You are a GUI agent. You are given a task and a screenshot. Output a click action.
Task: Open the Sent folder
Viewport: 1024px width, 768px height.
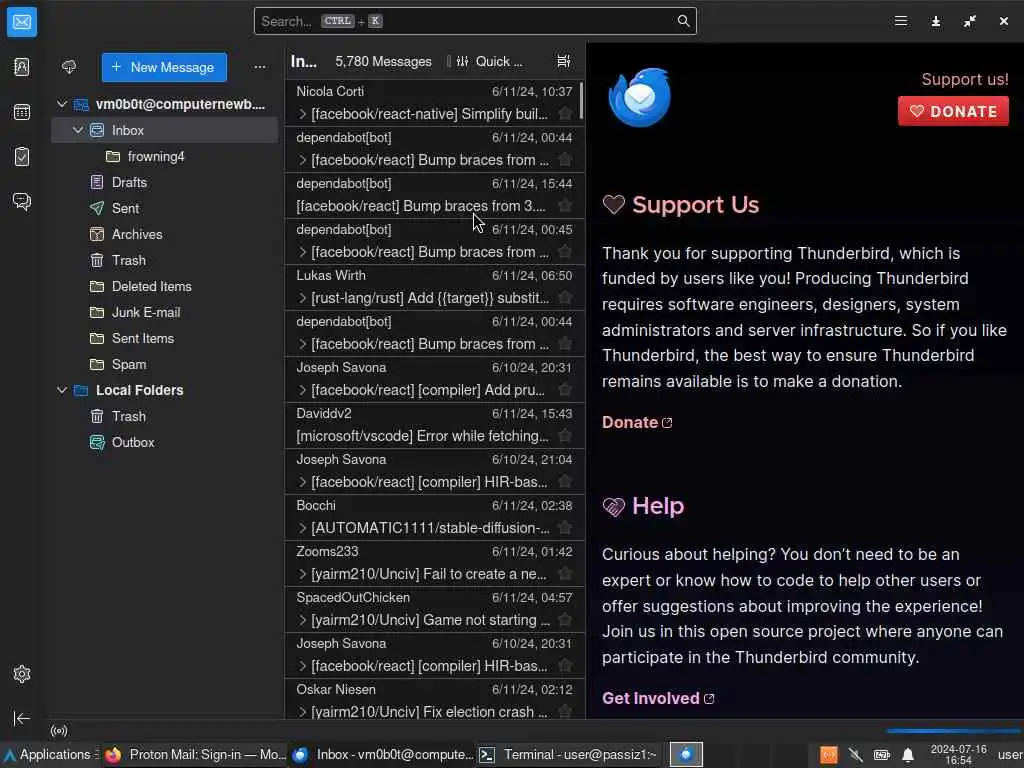pos(165,208)
